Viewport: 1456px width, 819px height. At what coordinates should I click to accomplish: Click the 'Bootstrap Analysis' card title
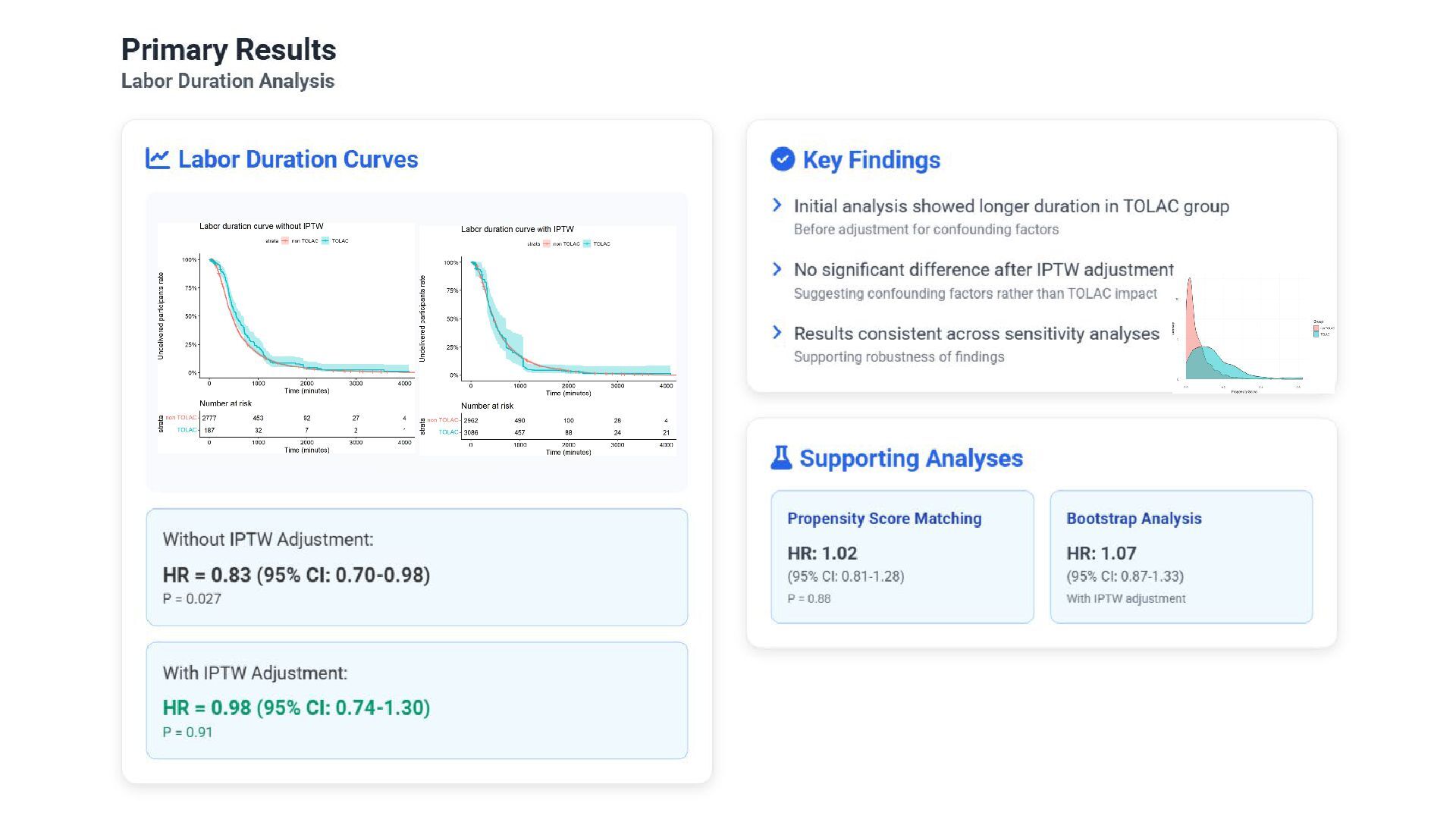(x=1134, y=519)
